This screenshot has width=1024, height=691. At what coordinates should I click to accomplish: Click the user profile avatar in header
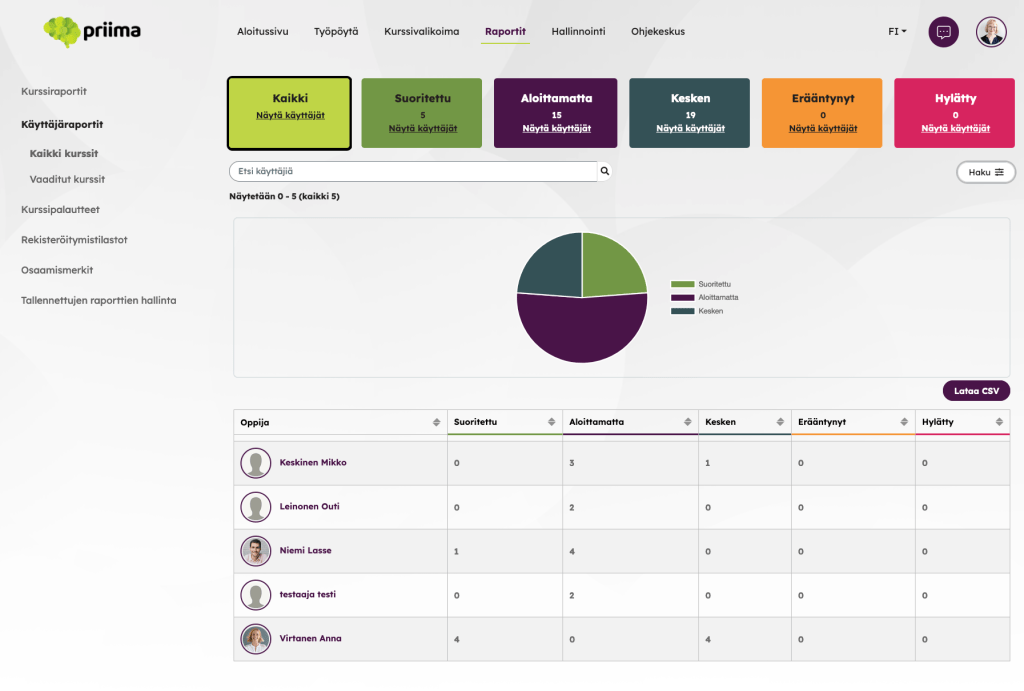tap(991, 32)
